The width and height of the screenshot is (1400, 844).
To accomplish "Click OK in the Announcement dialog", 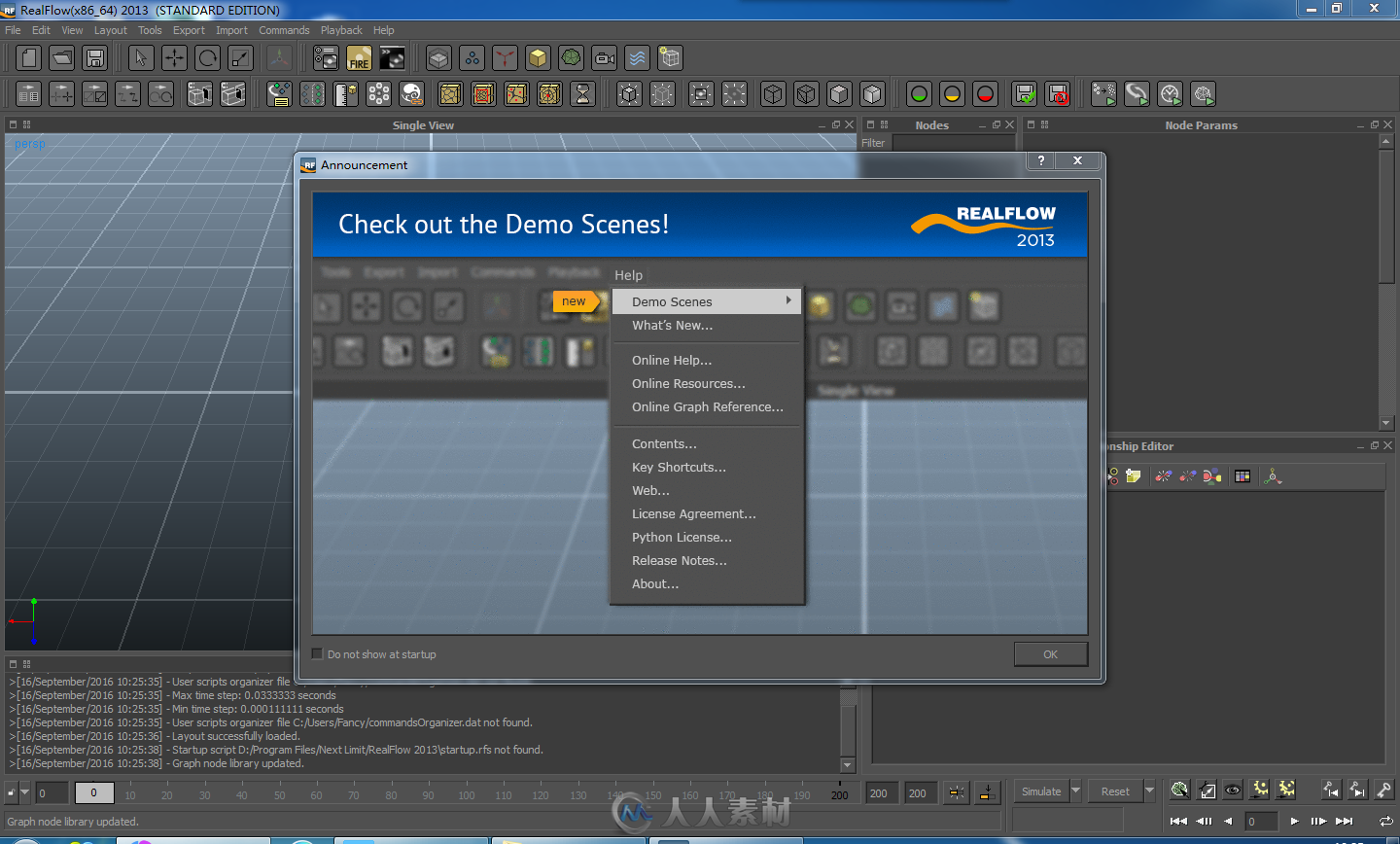I will 1050,654.
